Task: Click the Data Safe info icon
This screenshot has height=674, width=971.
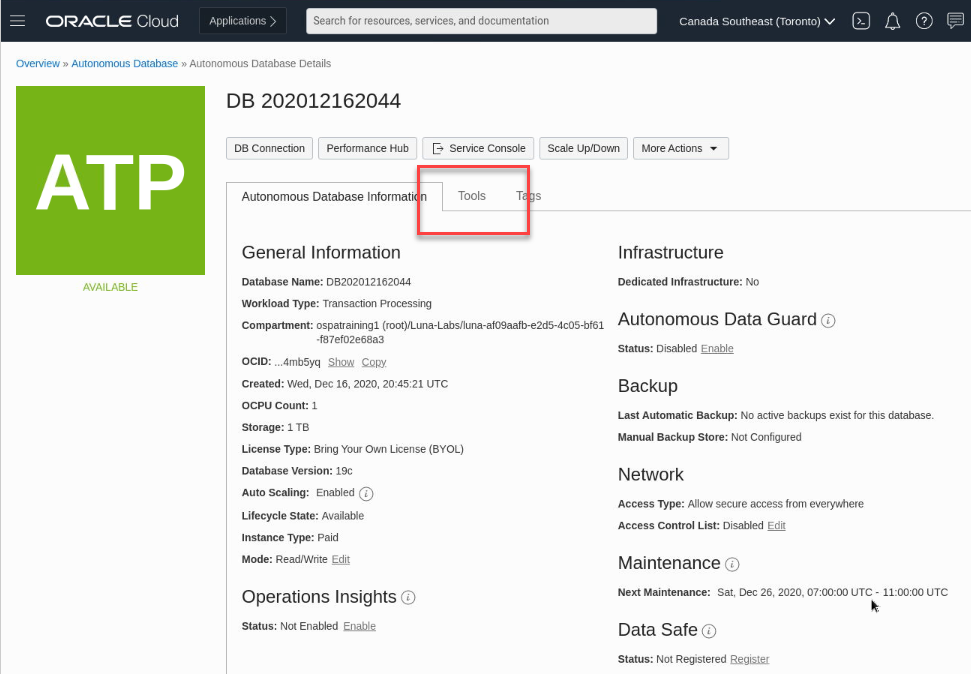Action: (709, 631)
